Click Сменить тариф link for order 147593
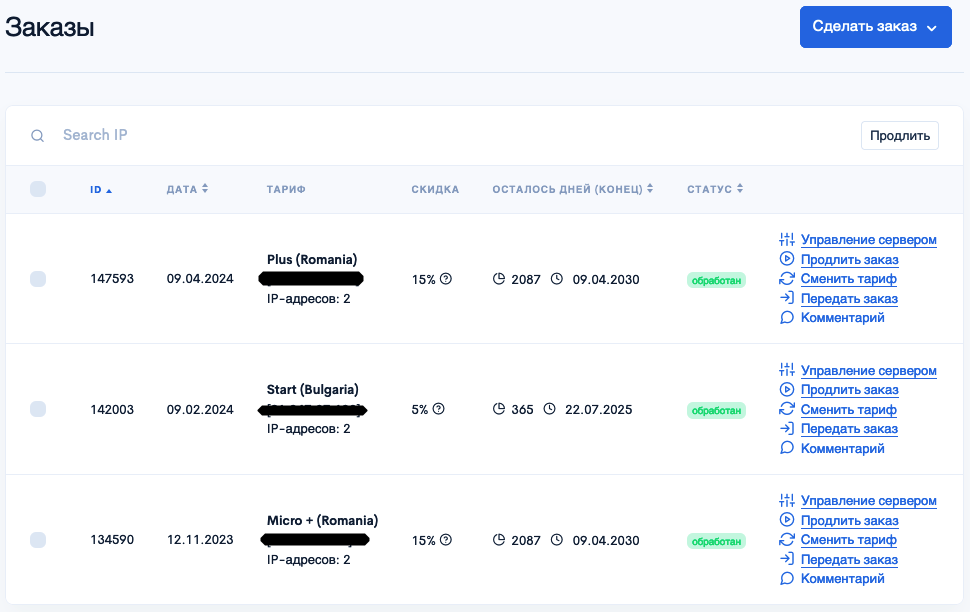970x612 pixels. point(848,278)
